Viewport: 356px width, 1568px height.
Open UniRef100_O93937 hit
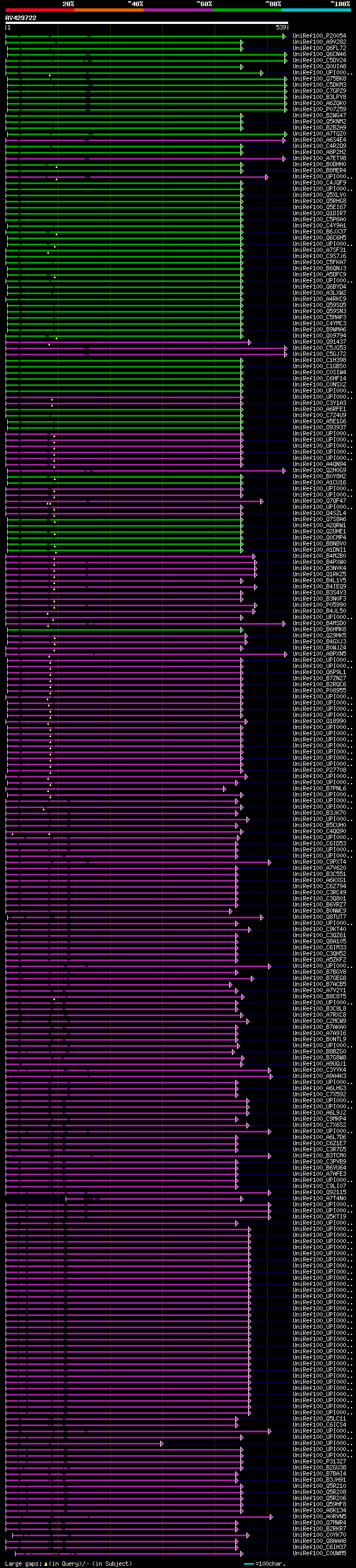(x=319, y=427)
